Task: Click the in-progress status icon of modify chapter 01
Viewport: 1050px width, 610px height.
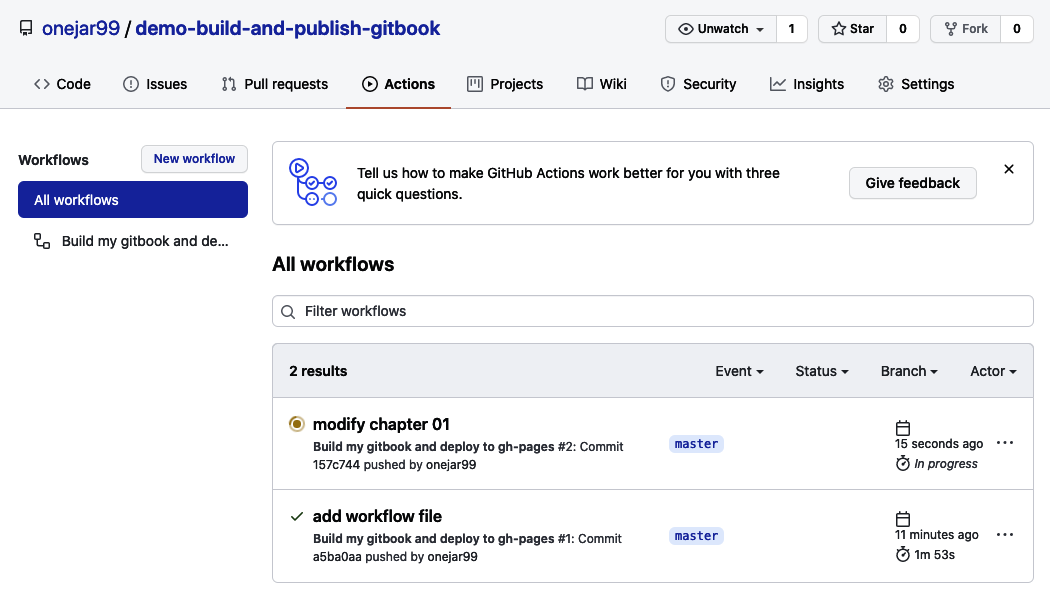Action: tap(297, 424)
